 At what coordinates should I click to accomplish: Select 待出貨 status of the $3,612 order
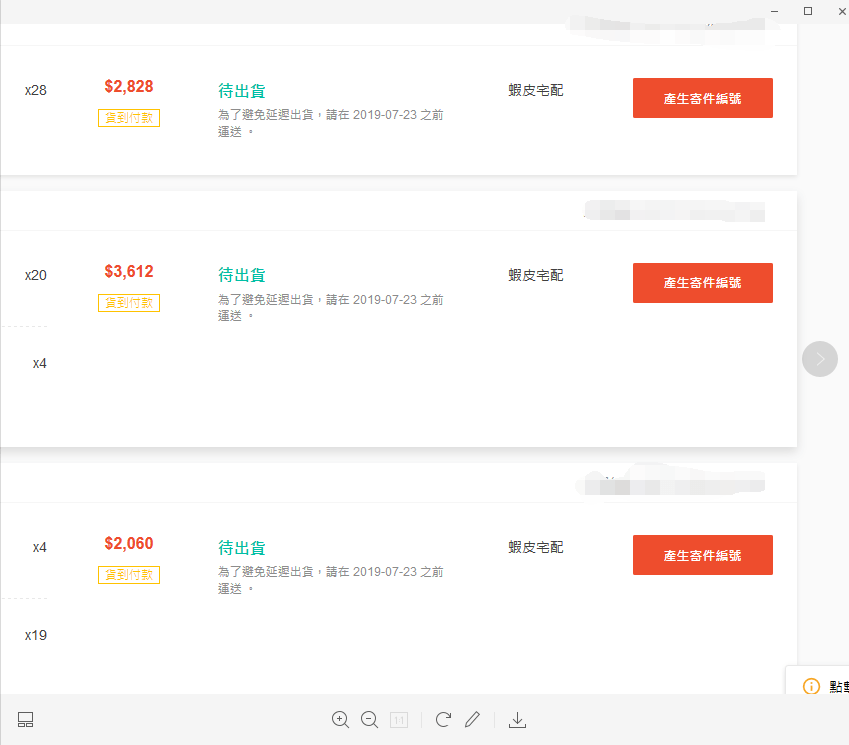tap(242, 275)
